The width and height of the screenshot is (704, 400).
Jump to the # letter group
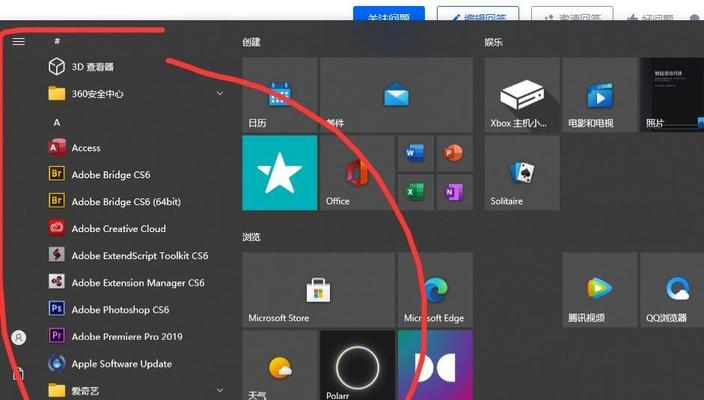click(x=57, y=41)
